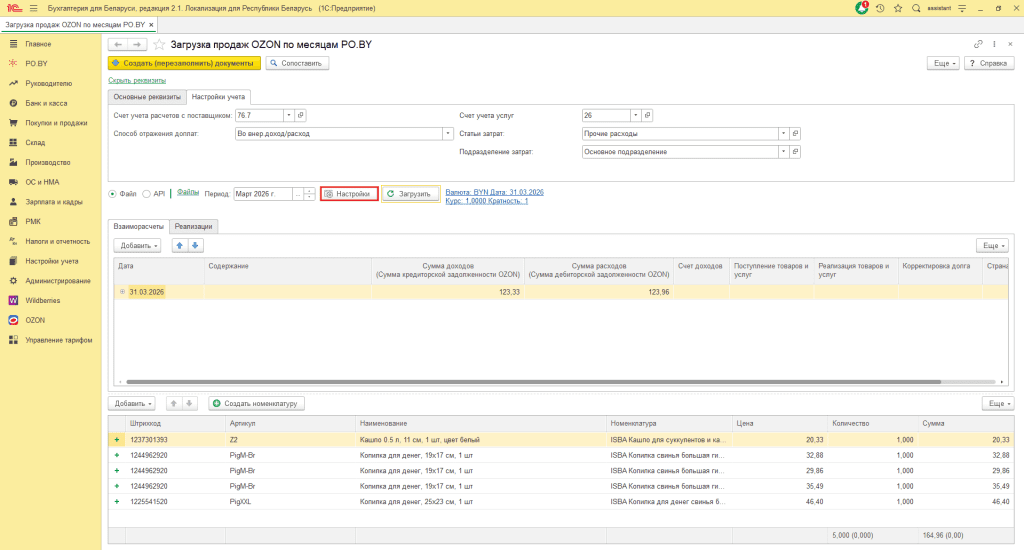Open form options vertical dots icon
The image size is (1024, 550).
(x=995, y=44)
